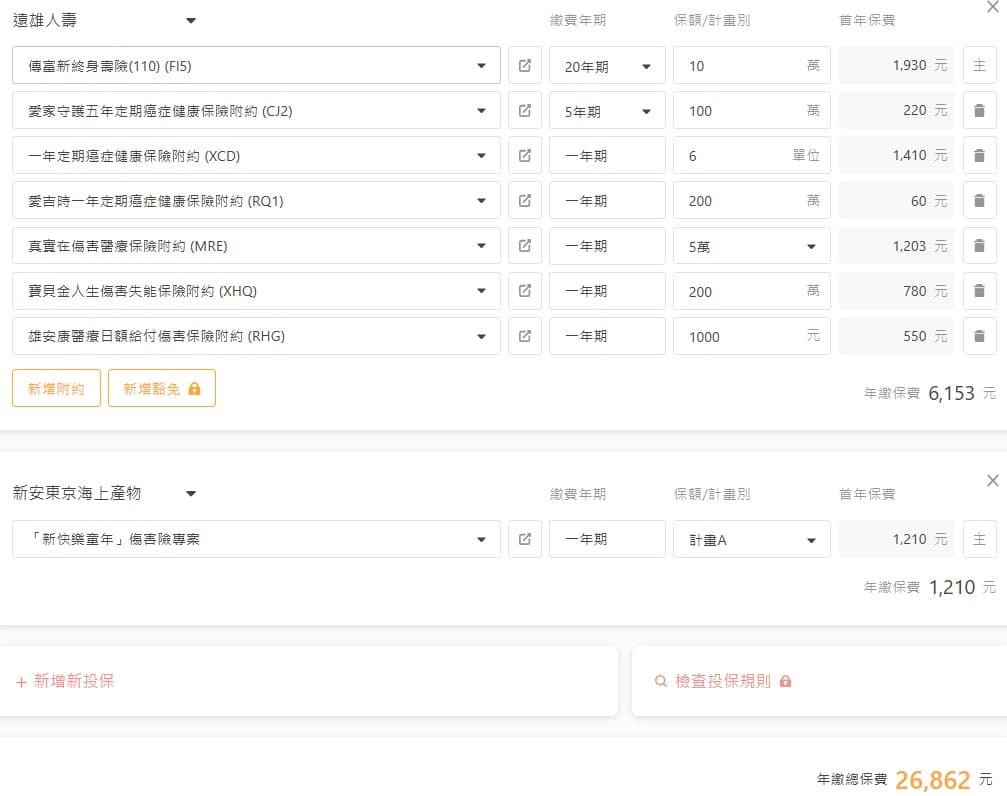Viewport: 1007px width, 796px height.
Task: Click the 新增附約 button
Action: [56, 388]
